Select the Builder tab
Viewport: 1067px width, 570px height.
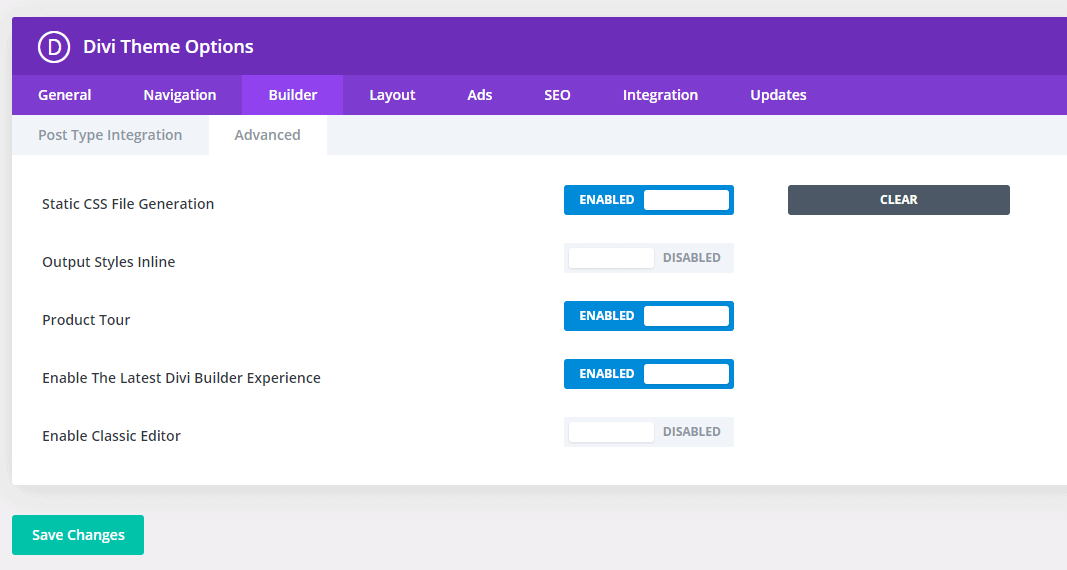pos(293,95)
